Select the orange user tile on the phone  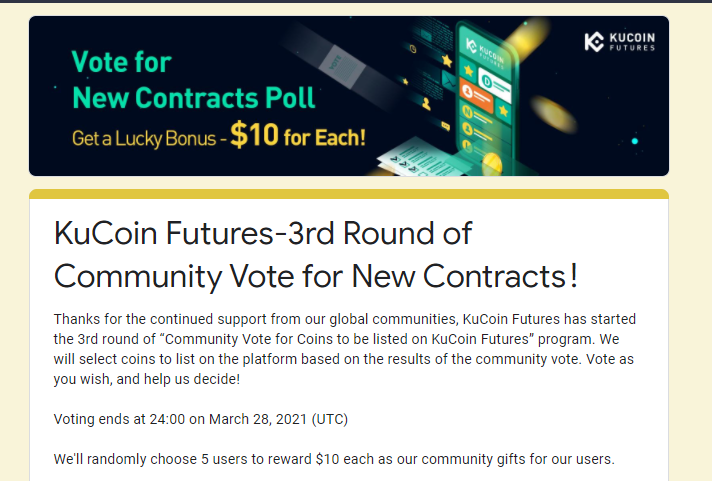(x=476, y=95)
